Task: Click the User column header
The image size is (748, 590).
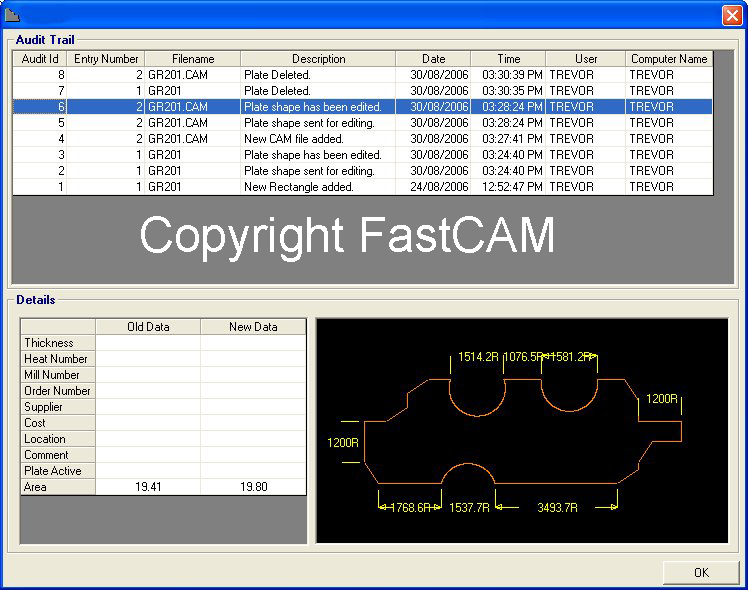Action: [x=586, y=59]
